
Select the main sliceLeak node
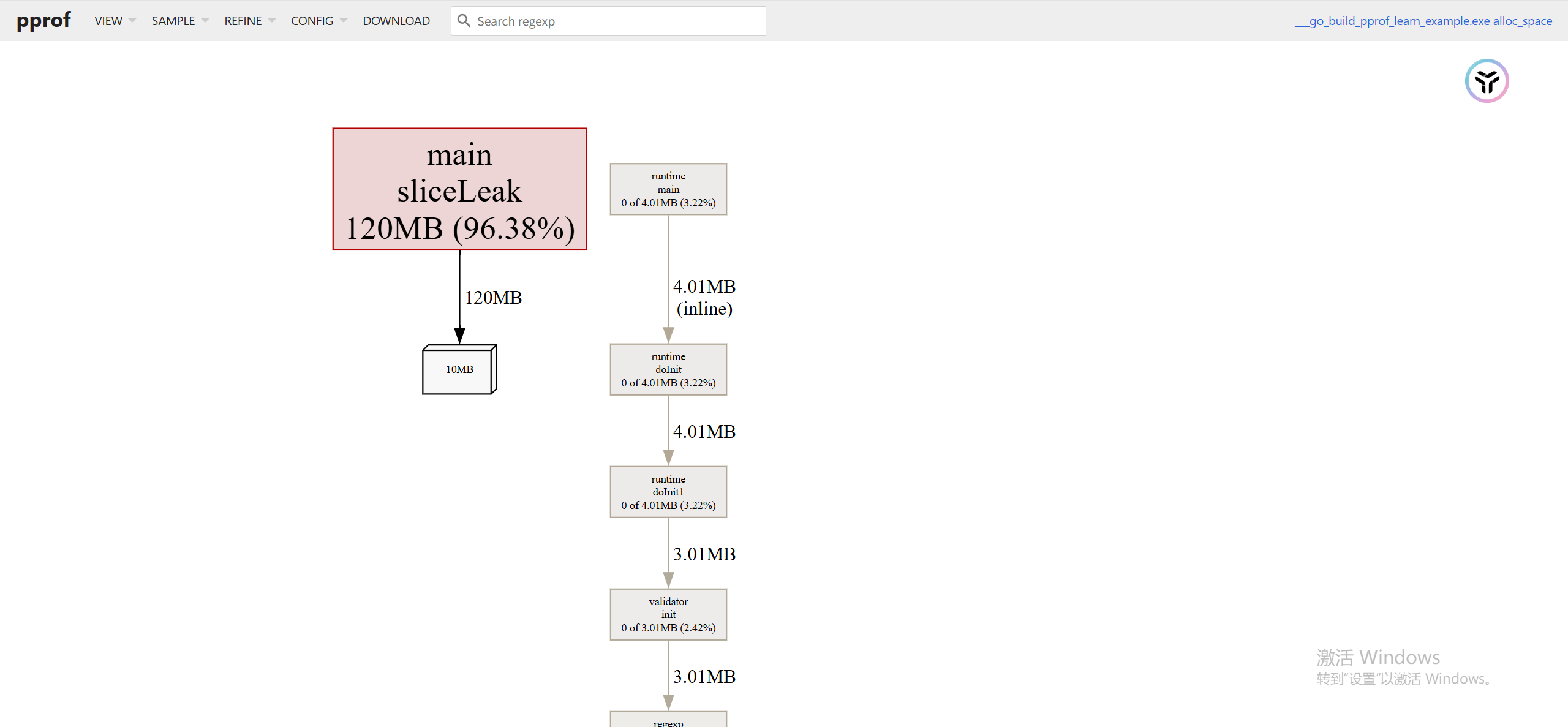(x=459, y=189)
